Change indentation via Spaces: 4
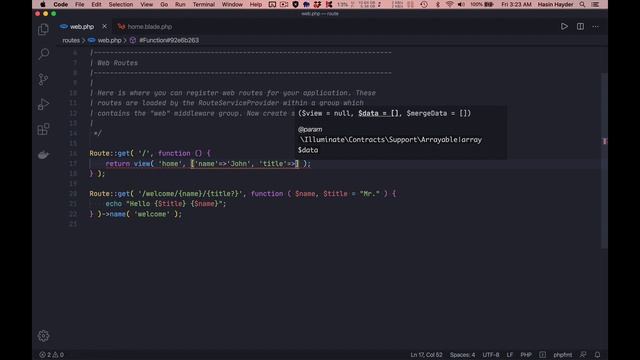 click(x=462, y=355)
